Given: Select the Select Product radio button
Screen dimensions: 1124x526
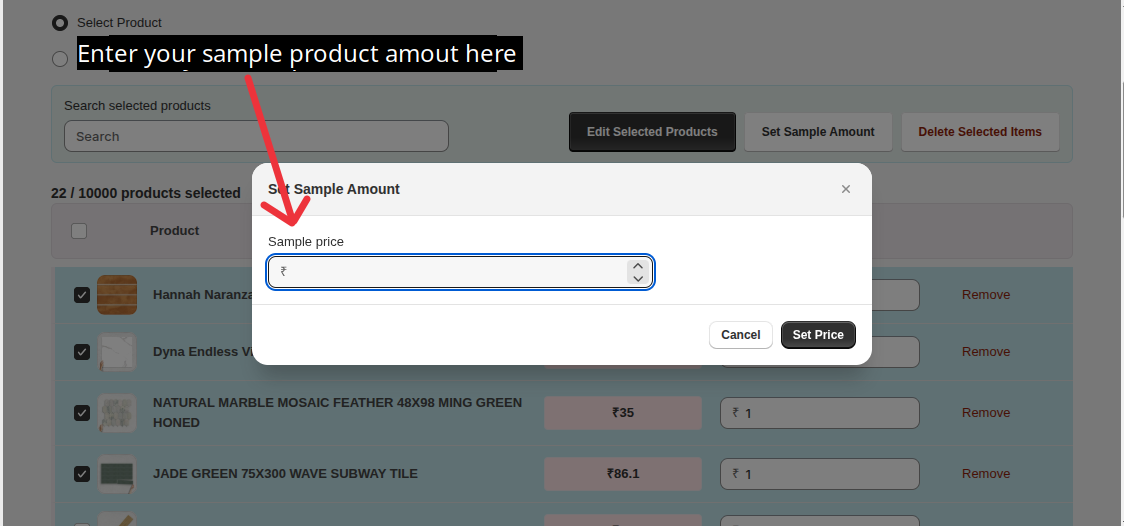Looking at the screenshot, I should point(60,23).
